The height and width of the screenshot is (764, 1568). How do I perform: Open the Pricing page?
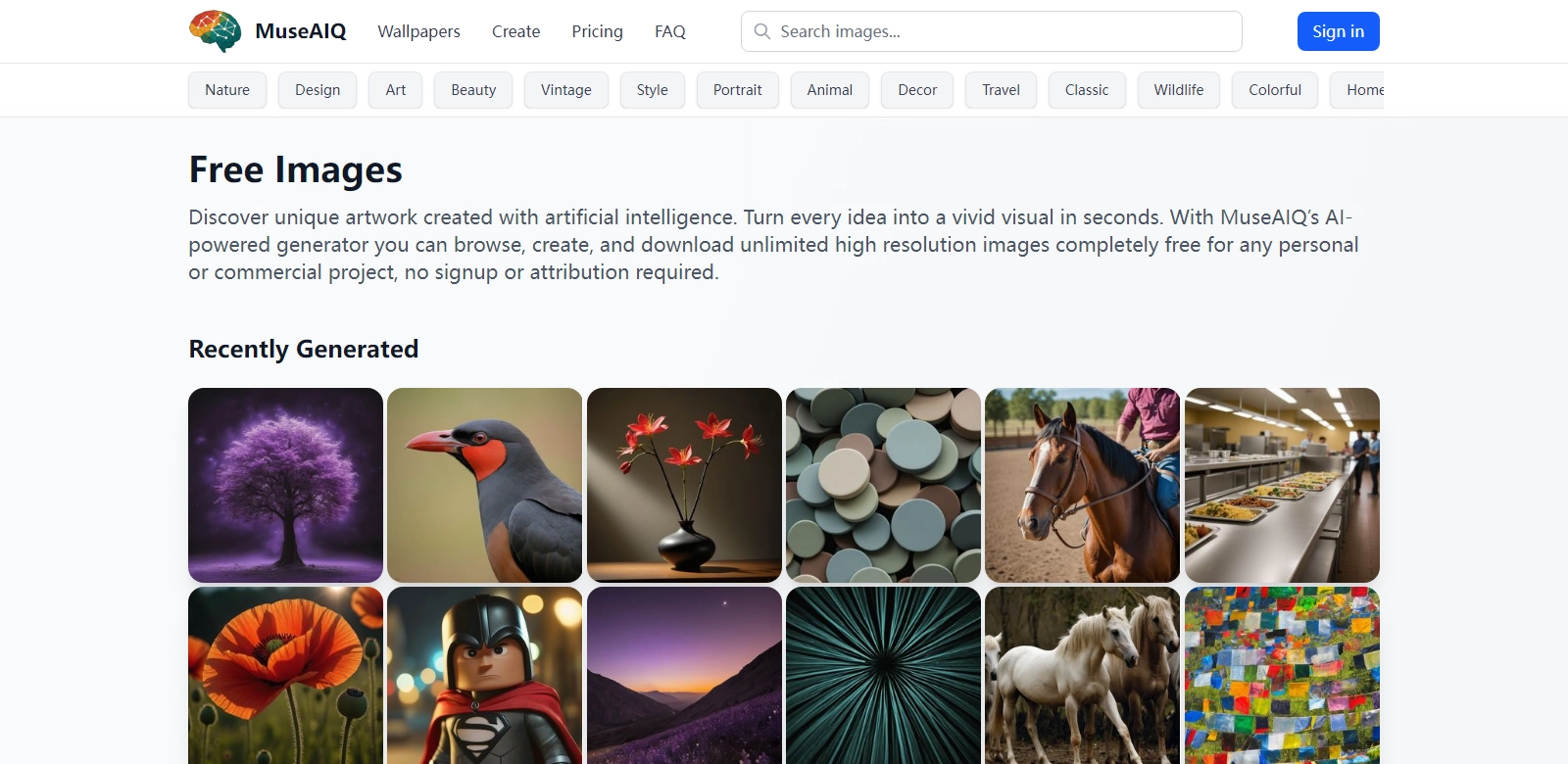597,31
